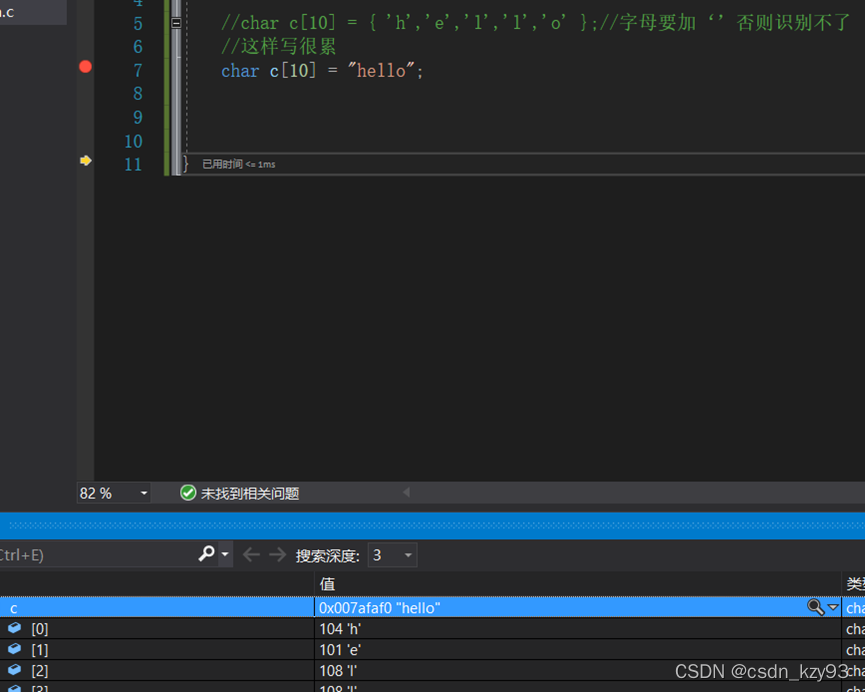The image size is (865, 692).
Task: Open text visualizer magnifier for c
Action: (x=815, y=608)
